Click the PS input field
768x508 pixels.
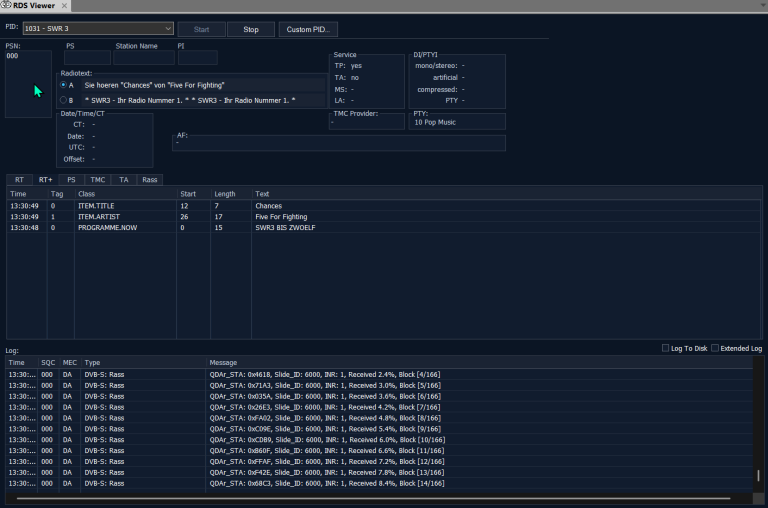(x=87, y=58)
